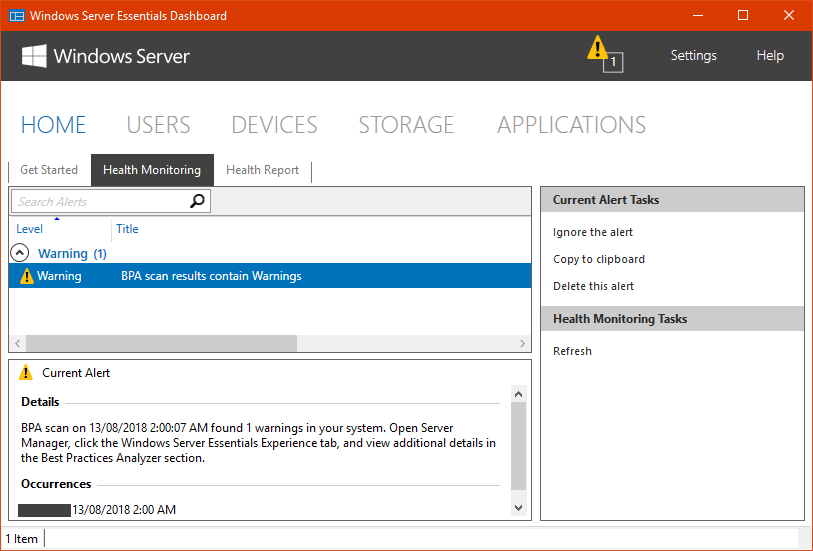Open the HOME section
Image resolution: width=813 pixels, height=551 pixels.
tap(53, 125)
